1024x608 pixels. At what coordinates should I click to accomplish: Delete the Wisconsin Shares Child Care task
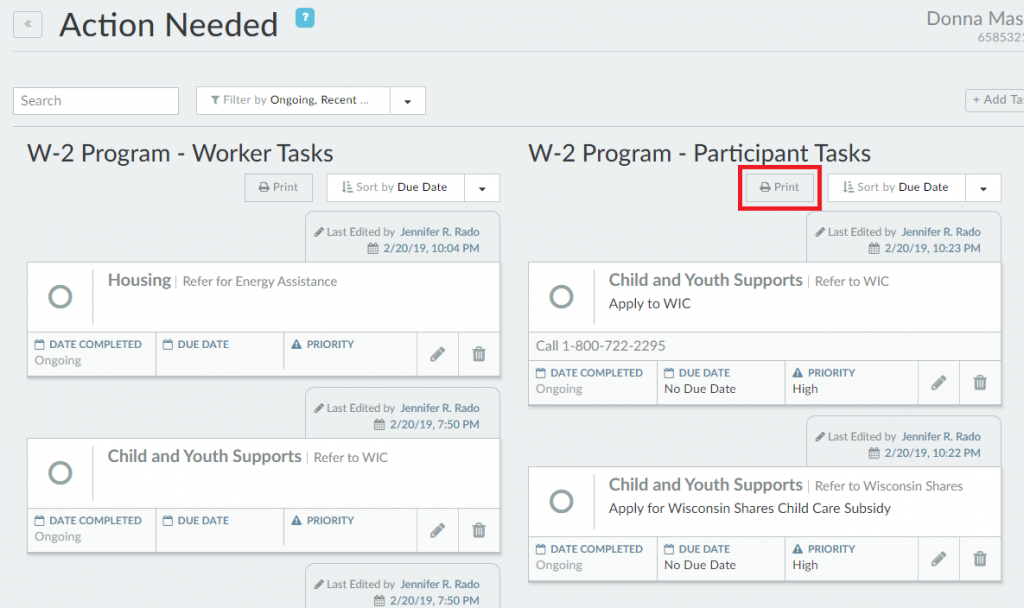coord(980,558)
